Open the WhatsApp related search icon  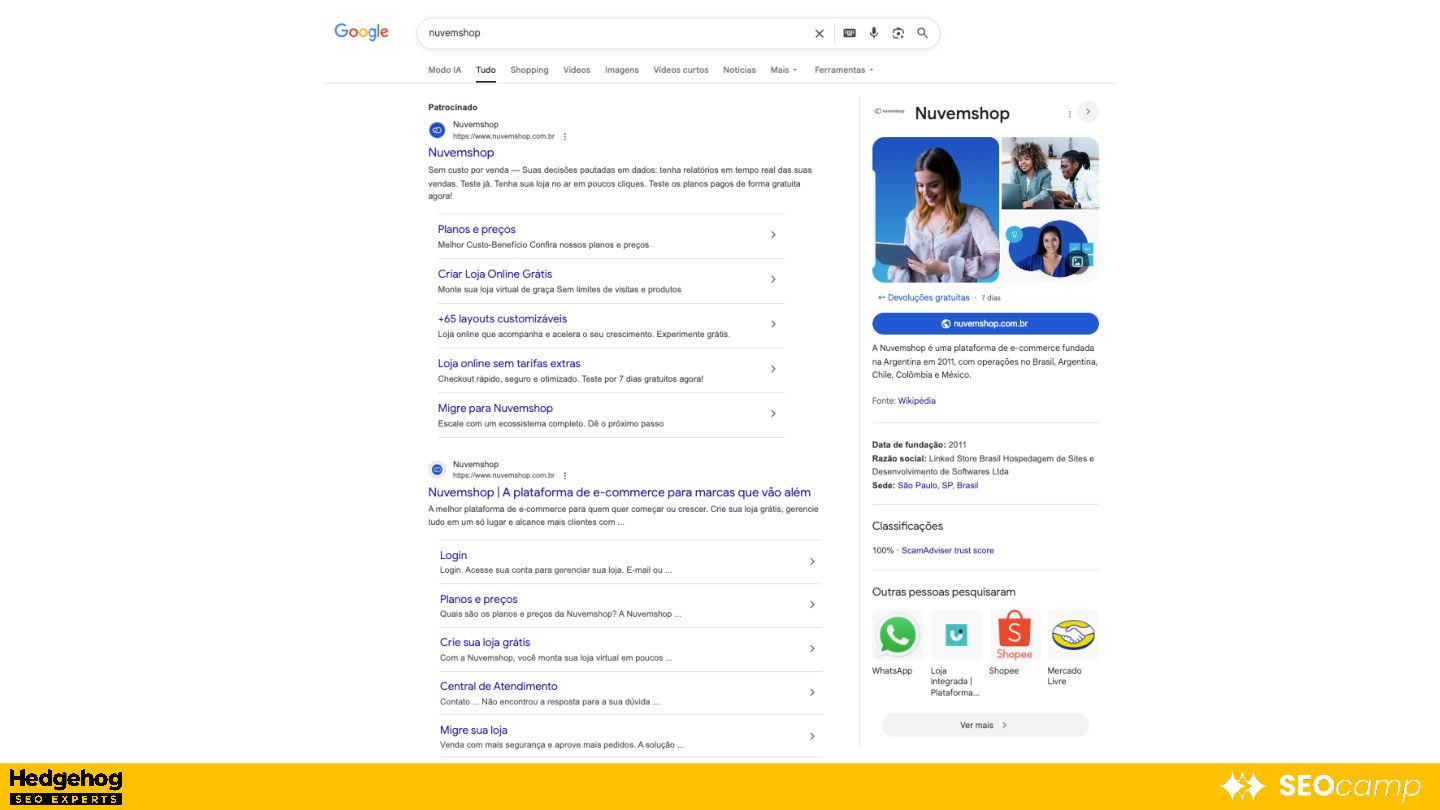click(897, 635)
